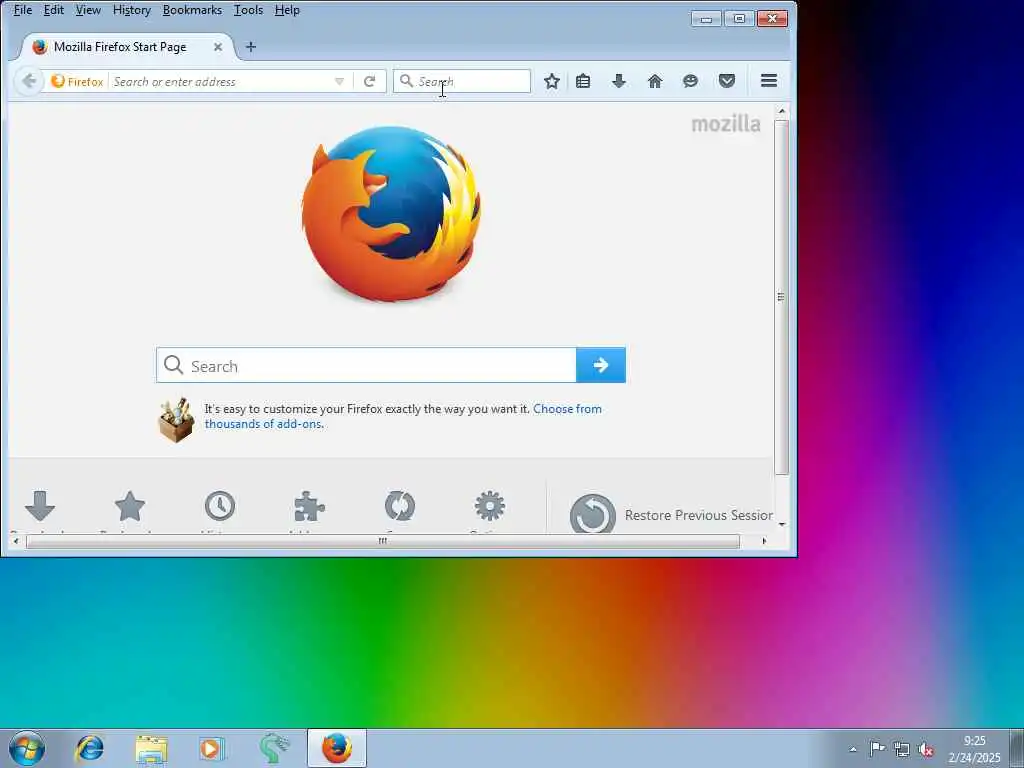Bookmark this page with star icon
Screen dimensions: 1024x768
(552, 81)
